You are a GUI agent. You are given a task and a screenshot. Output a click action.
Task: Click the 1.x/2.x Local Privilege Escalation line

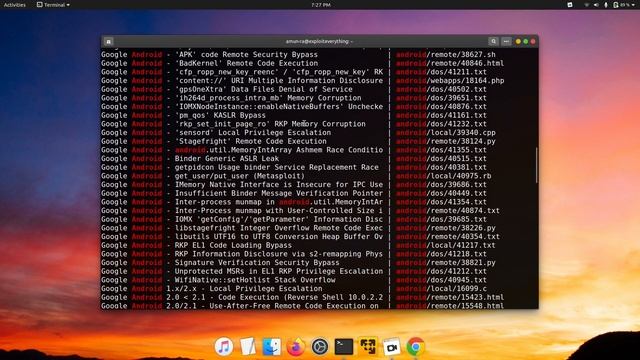click(212, 289)
